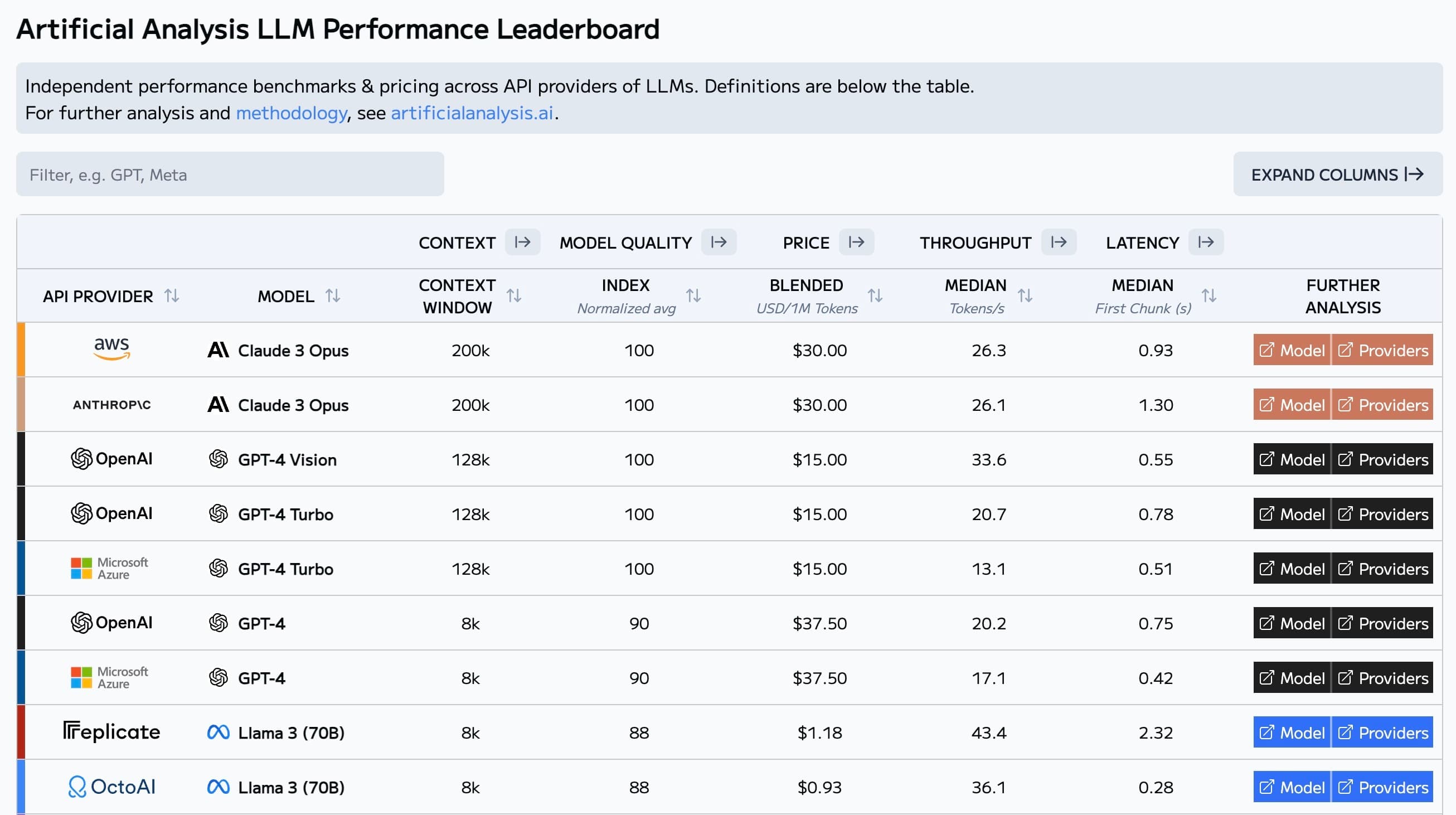Click the OctoAI provider logo

112,786
